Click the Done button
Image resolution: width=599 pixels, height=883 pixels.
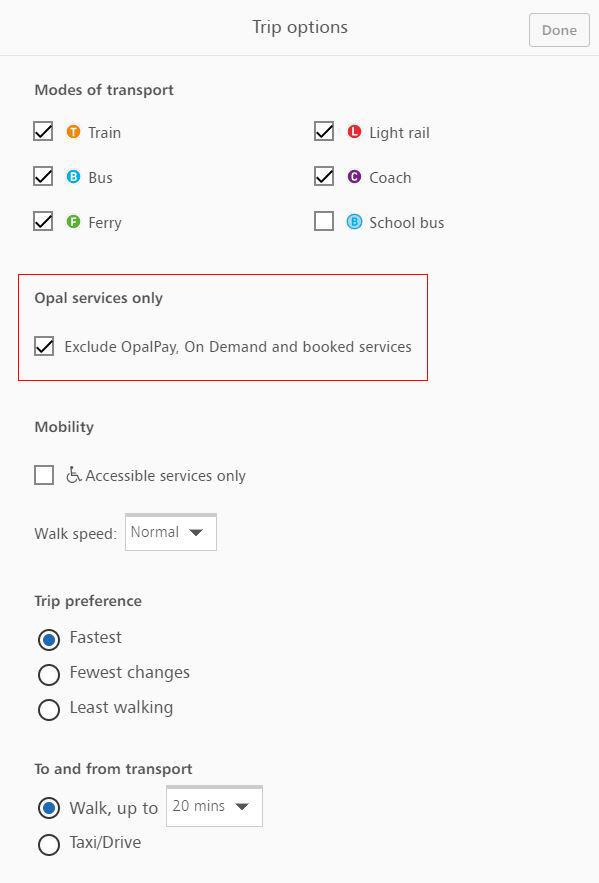tap(559, 30)
